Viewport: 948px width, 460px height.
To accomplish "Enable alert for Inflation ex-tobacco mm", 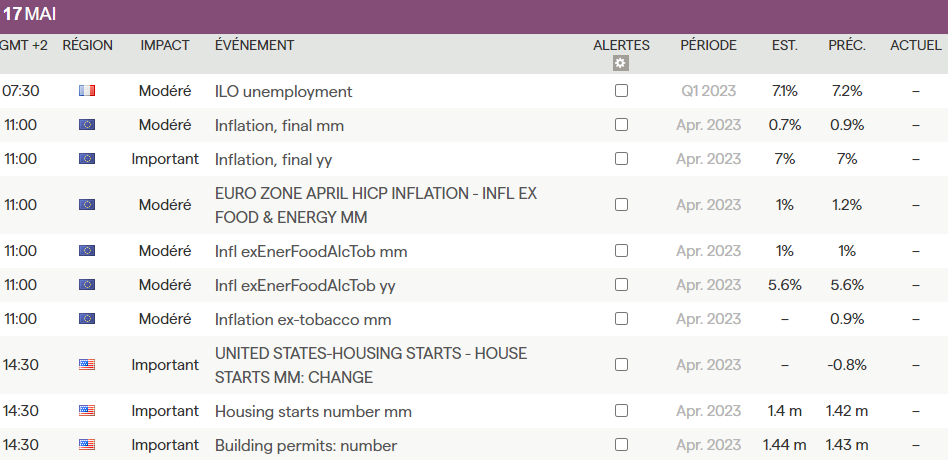I will point(621,319).
